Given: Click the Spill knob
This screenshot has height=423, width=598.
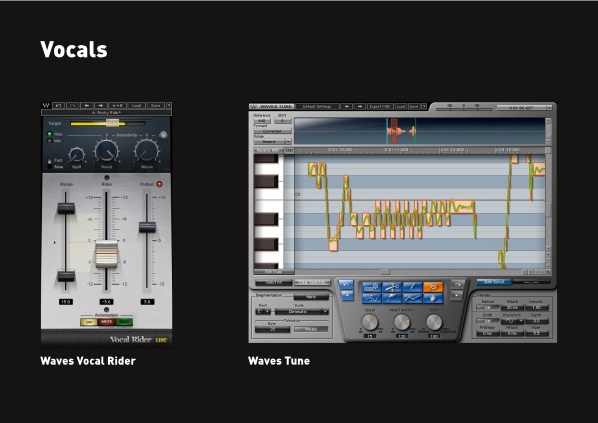Looking at the screenshot, I should 77,155.
